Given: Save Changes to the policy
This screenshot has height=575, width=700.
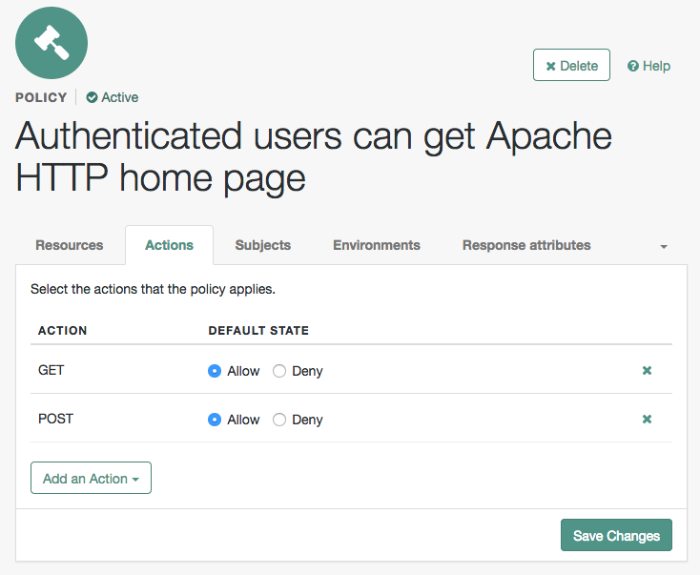Looking at the screenshot, I should click(x=616, y=535).
